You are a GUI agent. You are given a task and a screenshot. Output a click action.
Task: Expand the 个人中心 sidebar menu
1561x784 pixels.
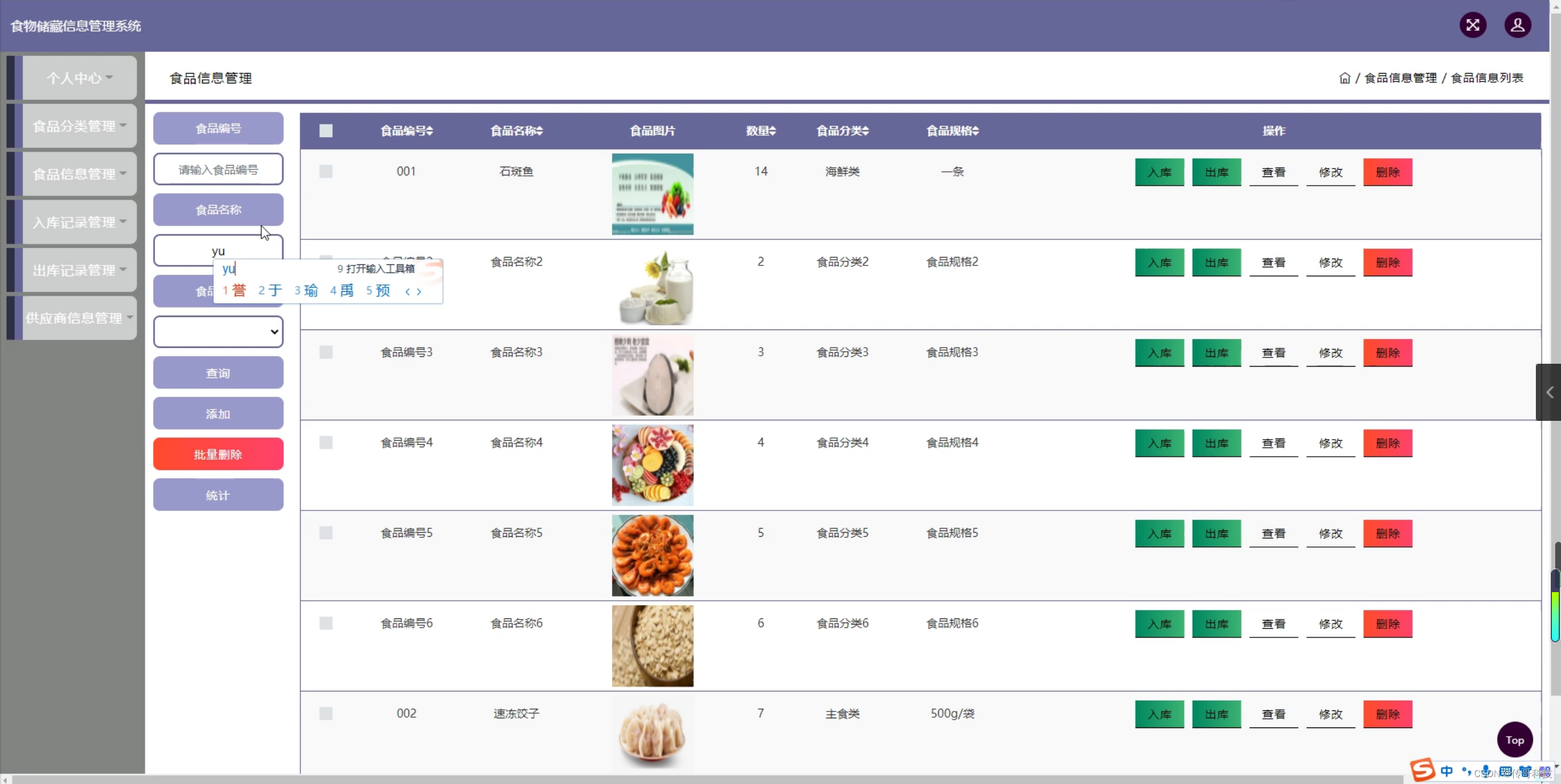tap(78, 78)
